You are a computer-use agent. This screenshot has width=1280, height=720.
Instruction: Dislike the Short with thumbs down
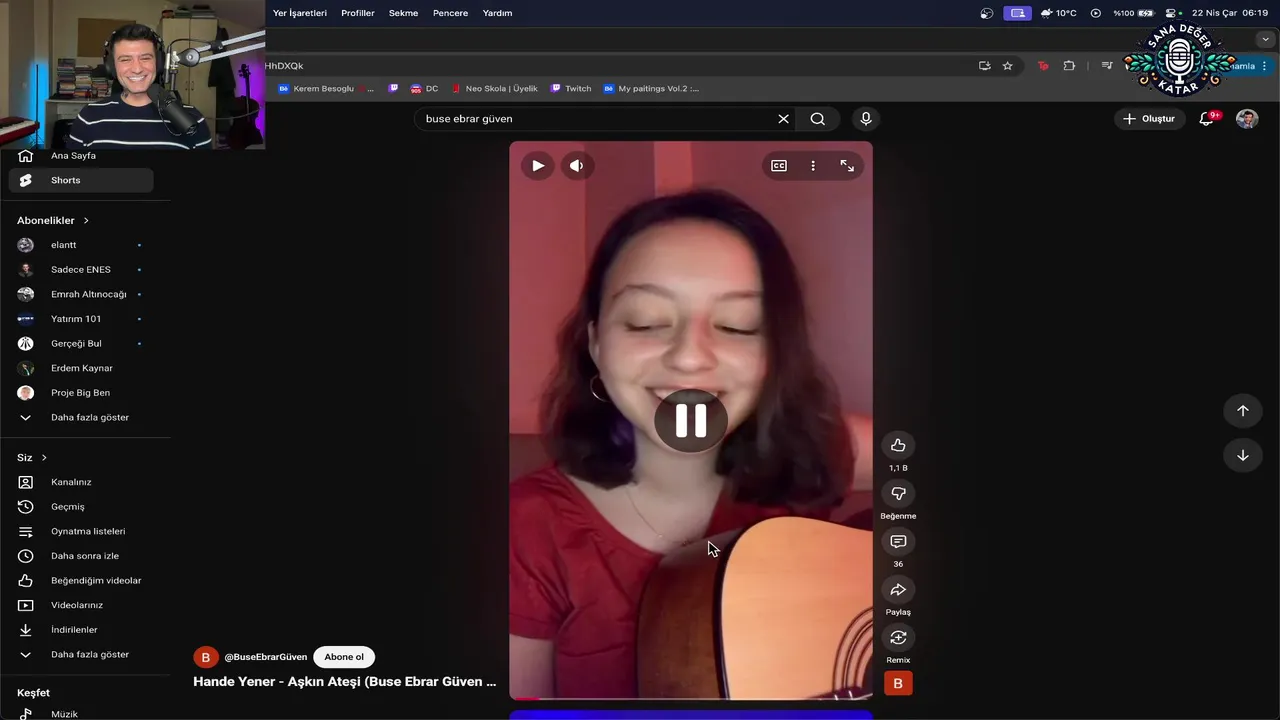click(898, 493)
